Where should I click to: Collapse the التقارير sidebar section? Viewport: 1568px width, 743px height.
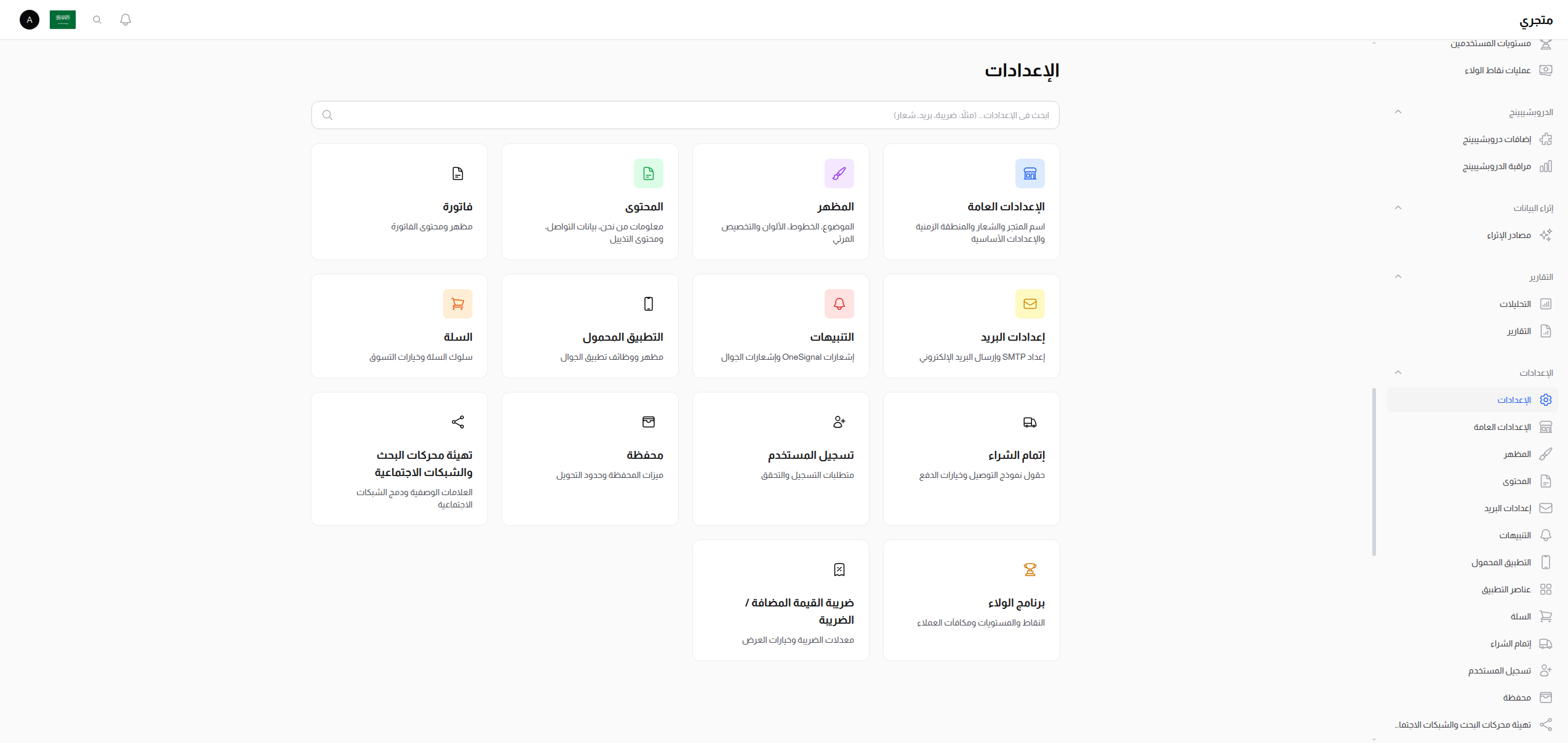click(x=1399, y=277)
